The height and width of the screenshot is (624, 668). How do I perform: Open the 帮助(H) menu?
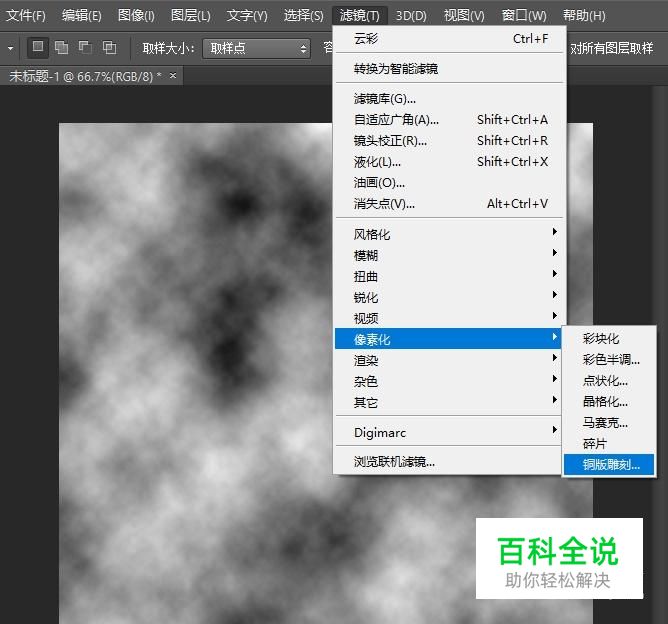[584, 16]
